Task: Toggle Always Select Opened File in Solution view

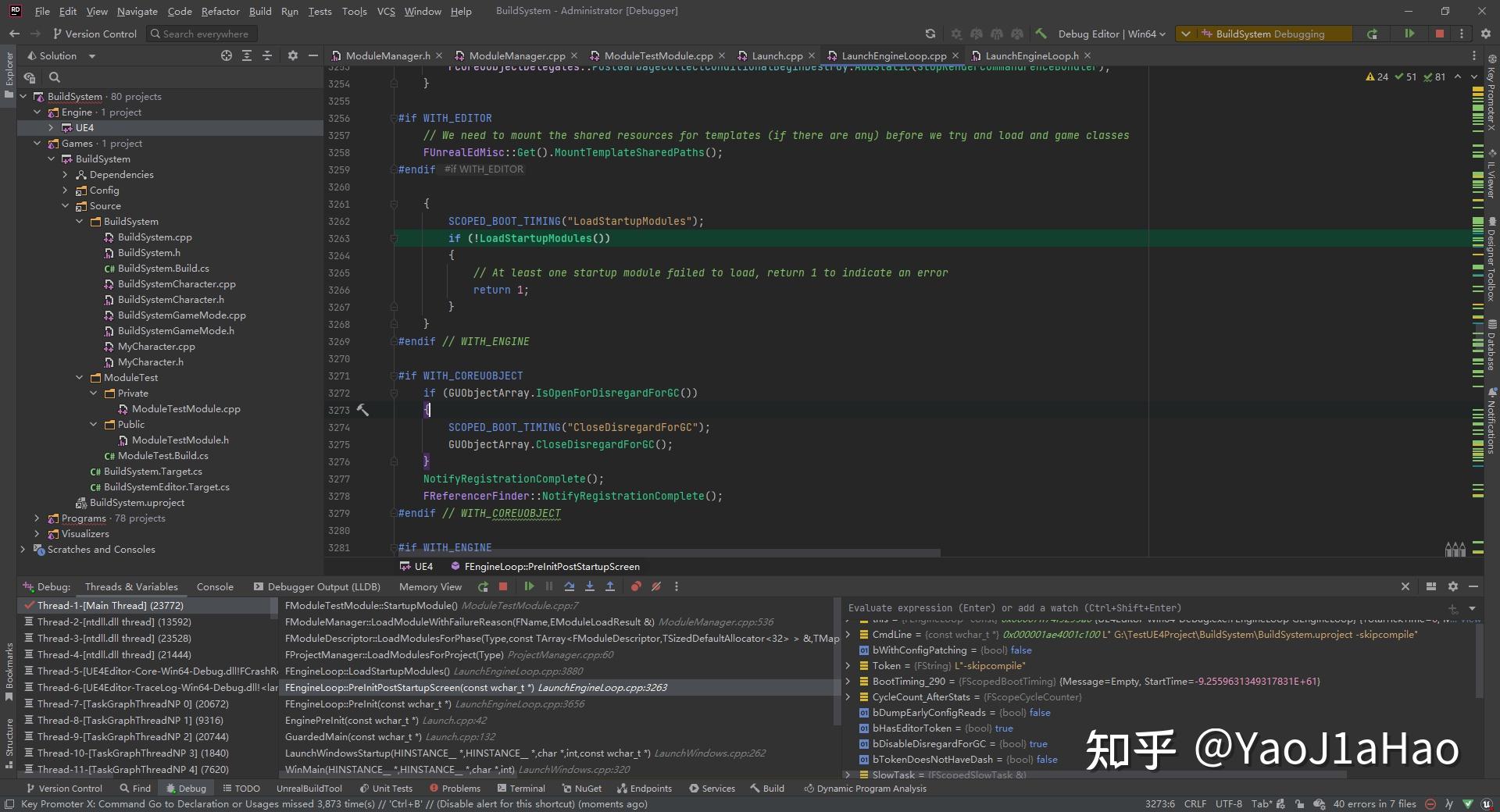Action: [227, 55]
